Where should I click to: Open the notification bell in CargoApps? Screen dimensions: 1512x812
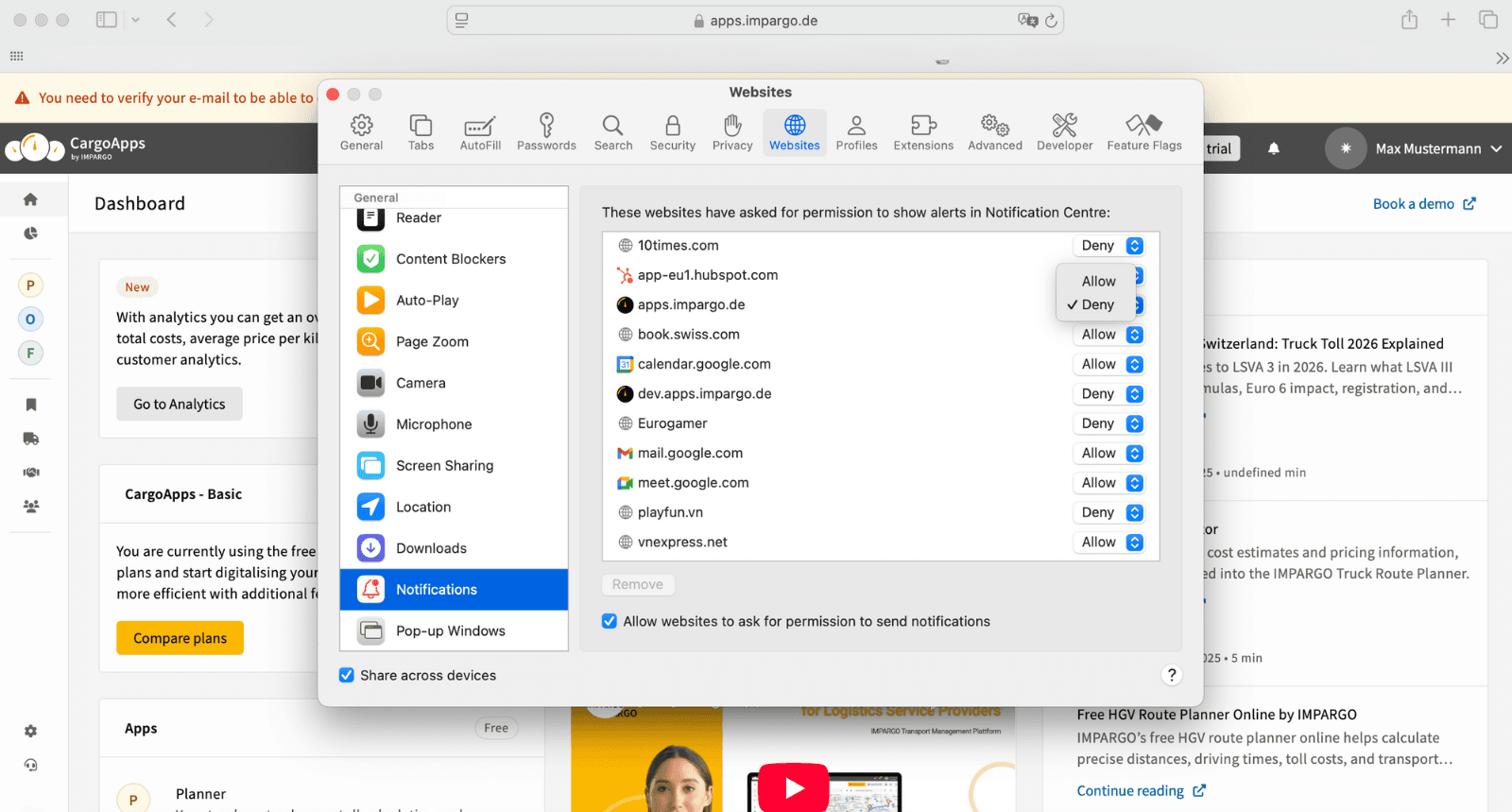click(1274, 148)
